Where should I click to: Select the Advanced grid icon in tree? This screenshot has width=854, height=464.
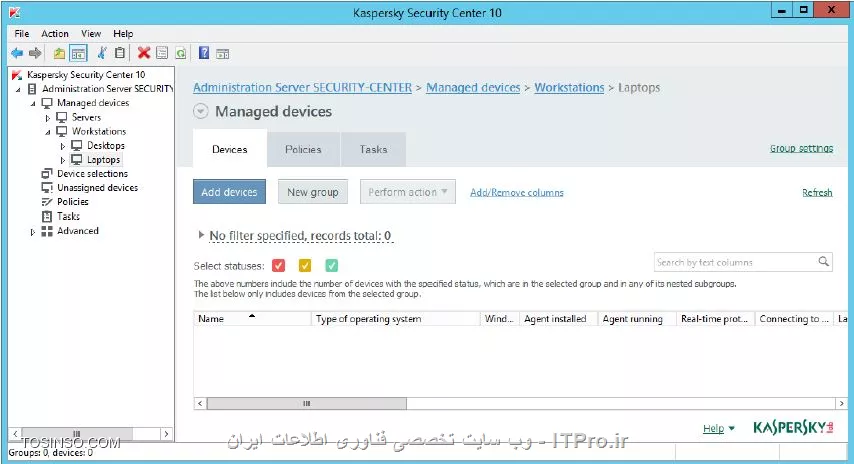pos(47,231)
